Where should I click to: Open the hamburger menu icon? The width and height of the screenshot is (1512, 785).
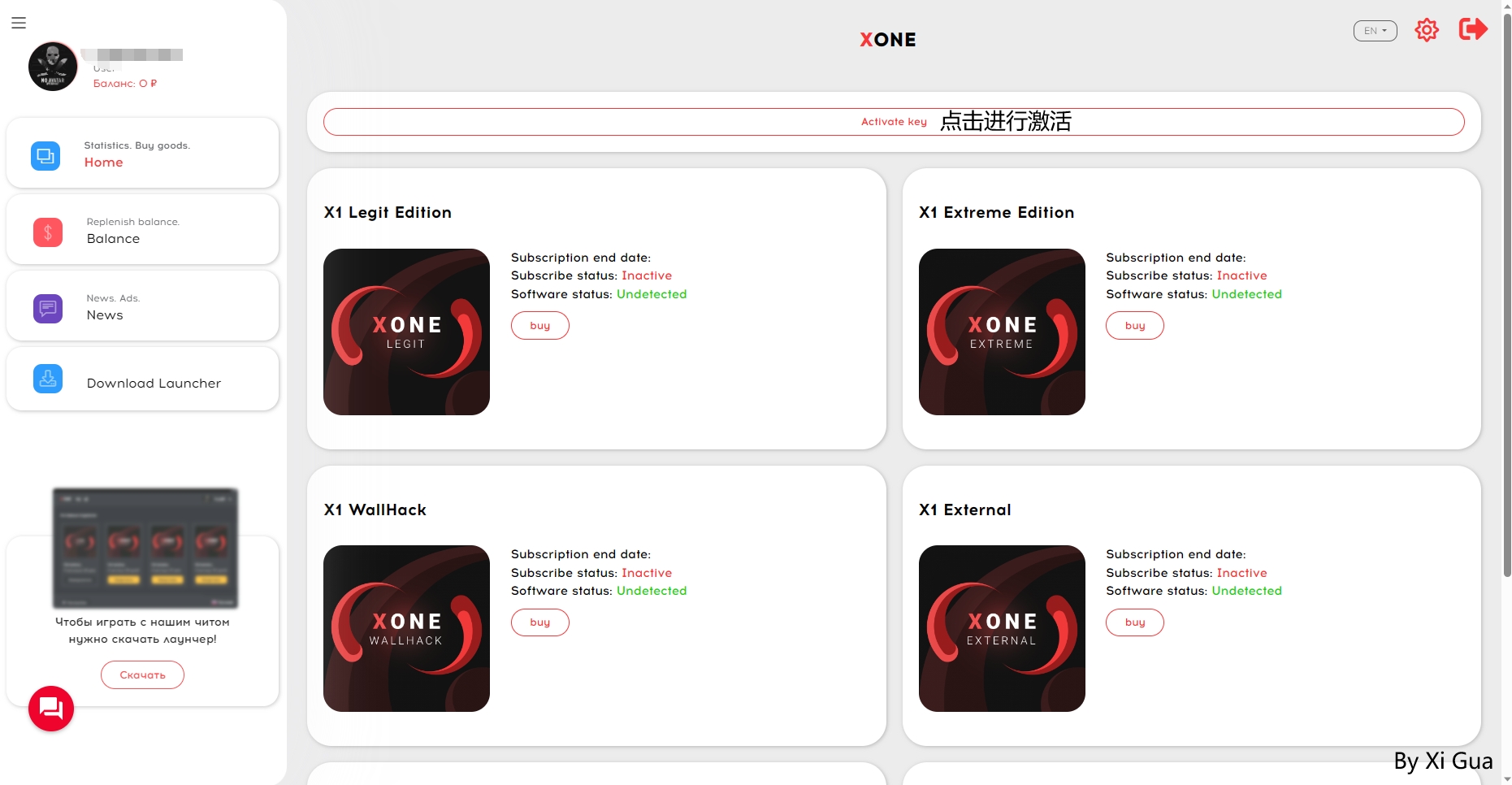tap(19, 23)
